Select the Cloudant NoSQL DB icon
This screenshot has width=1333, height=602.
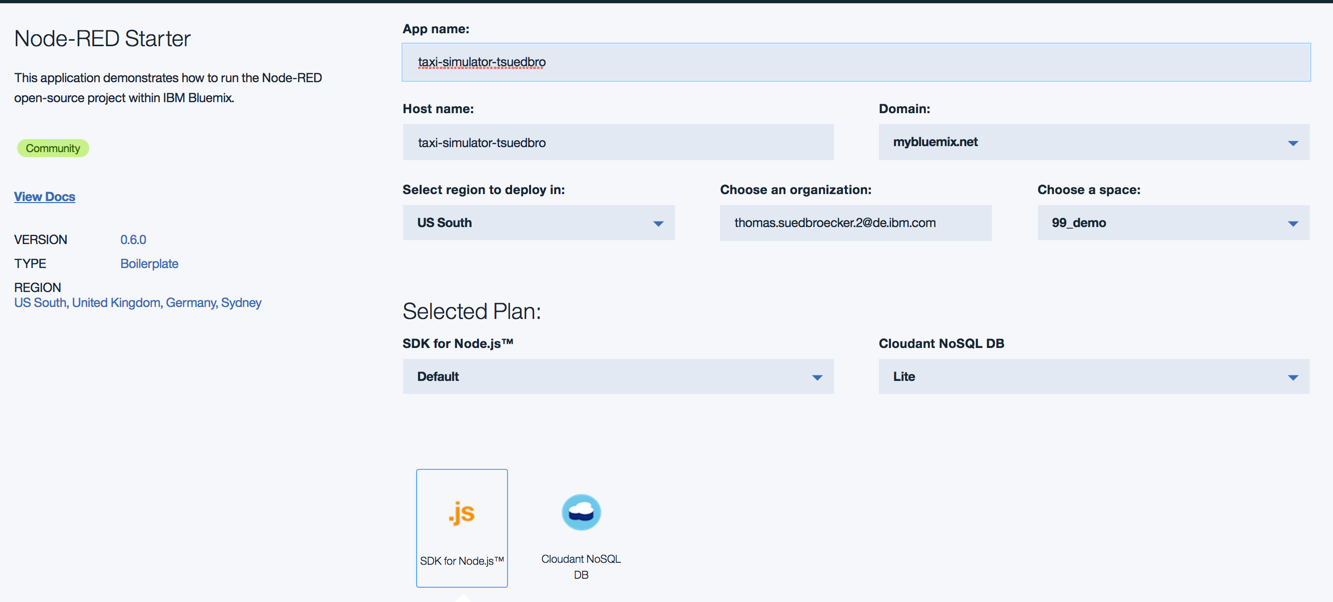(581, 512)
